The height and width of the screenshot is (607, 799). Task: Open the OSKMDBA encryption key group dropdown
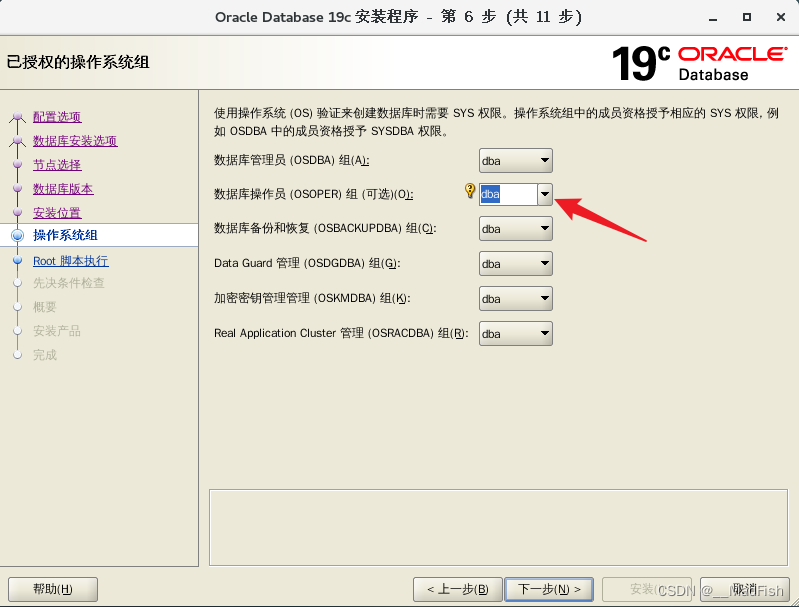tap(516, 299)
